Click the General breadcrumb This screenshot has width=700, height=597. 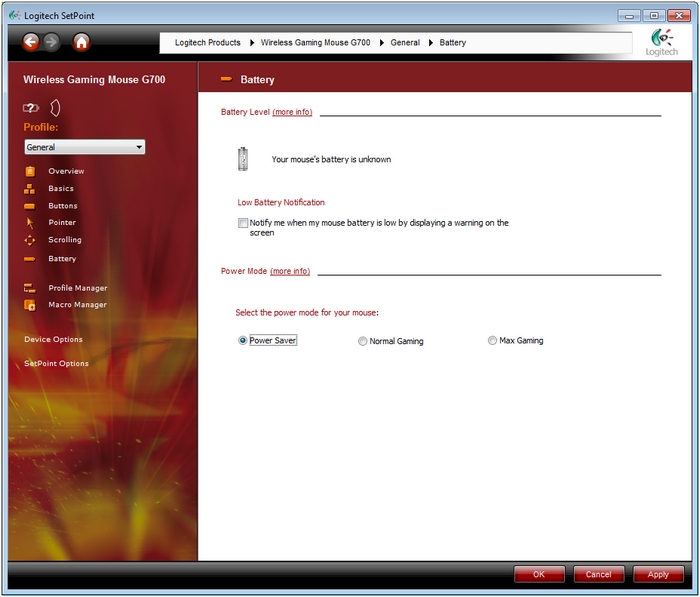click(405, 42)
